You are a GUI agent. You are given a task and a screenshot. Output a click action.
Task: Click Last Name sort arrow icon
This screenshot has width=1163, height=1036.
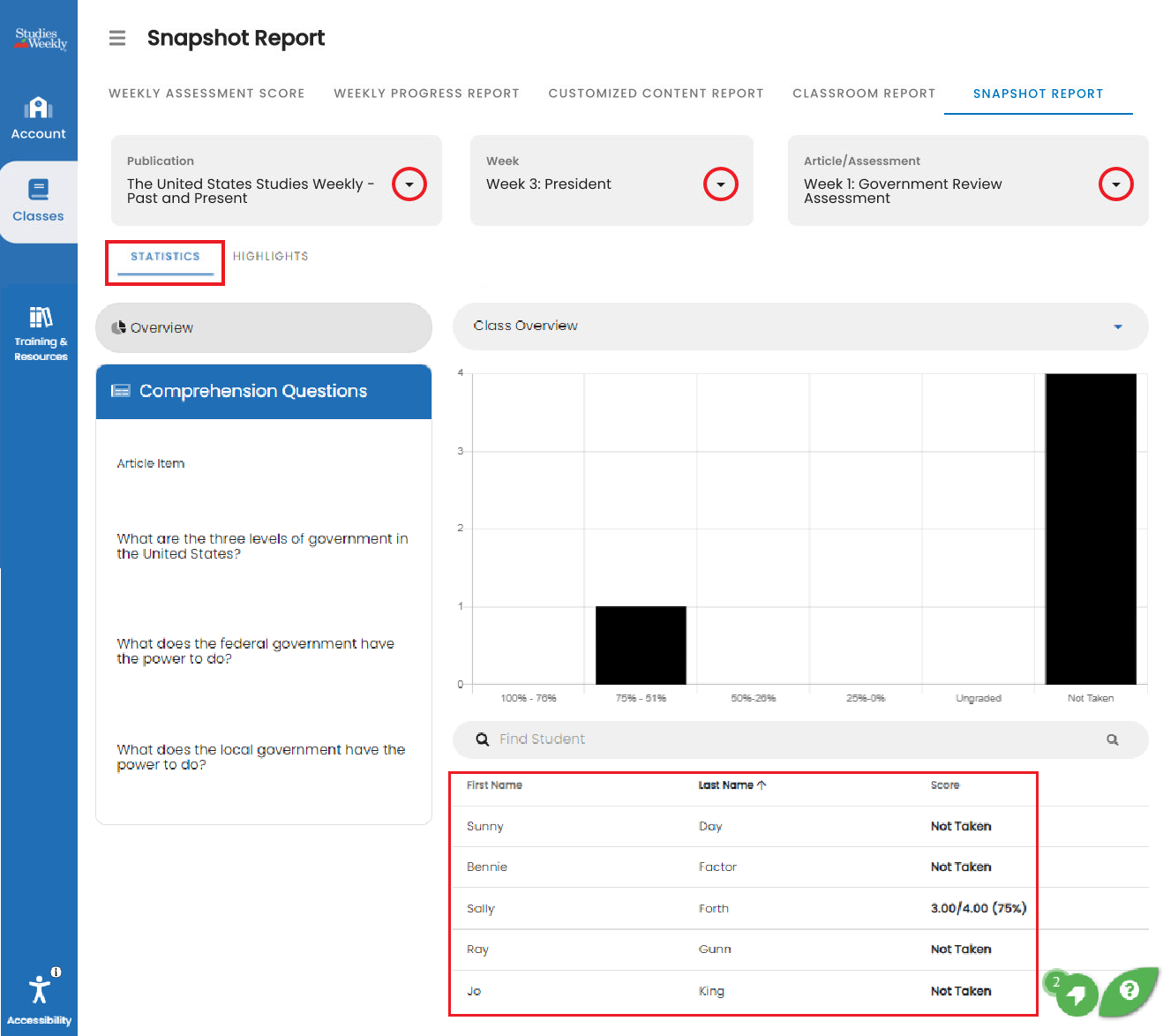point(762,785)
